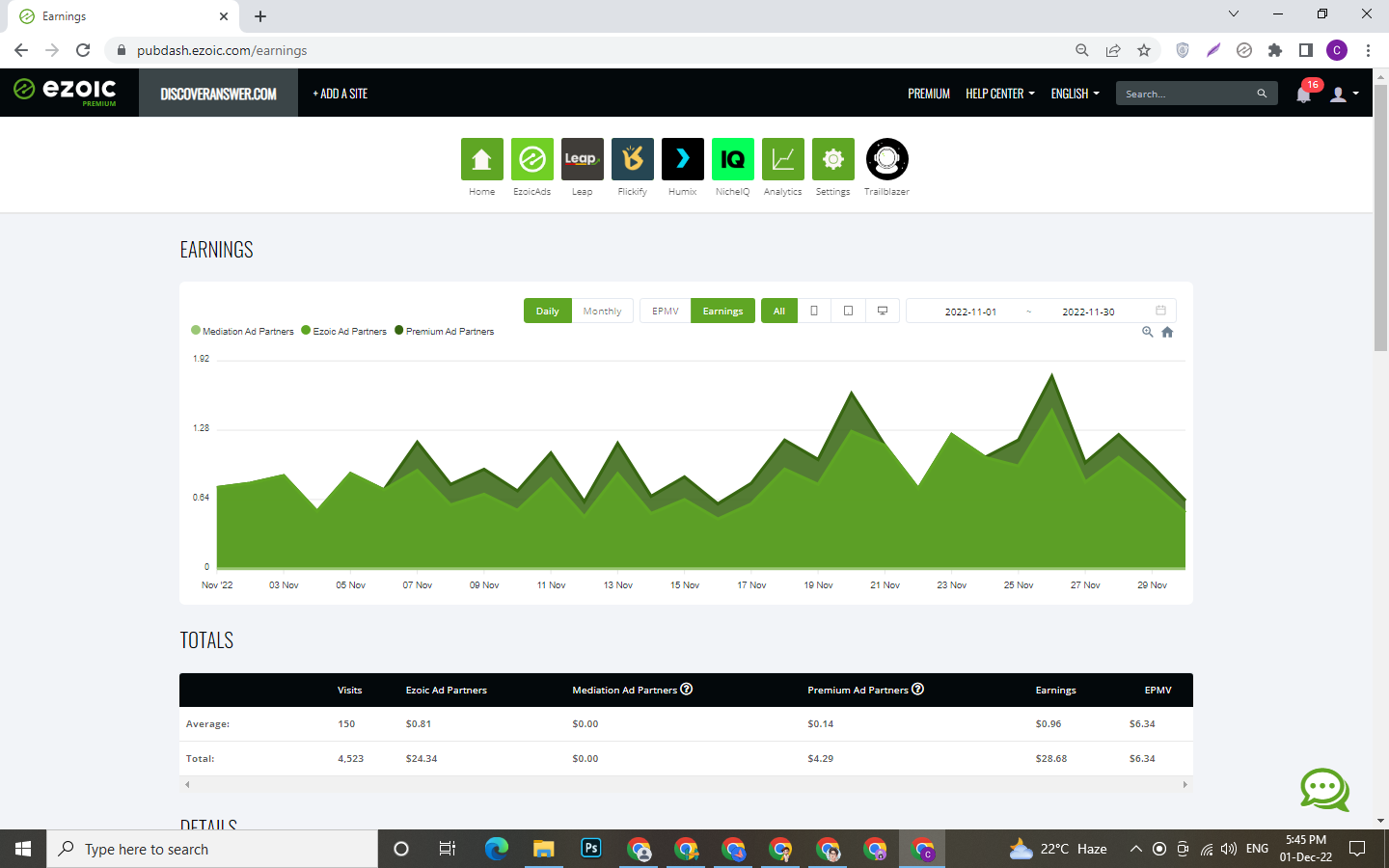Open the Home dashboard icon

[481, 159]
